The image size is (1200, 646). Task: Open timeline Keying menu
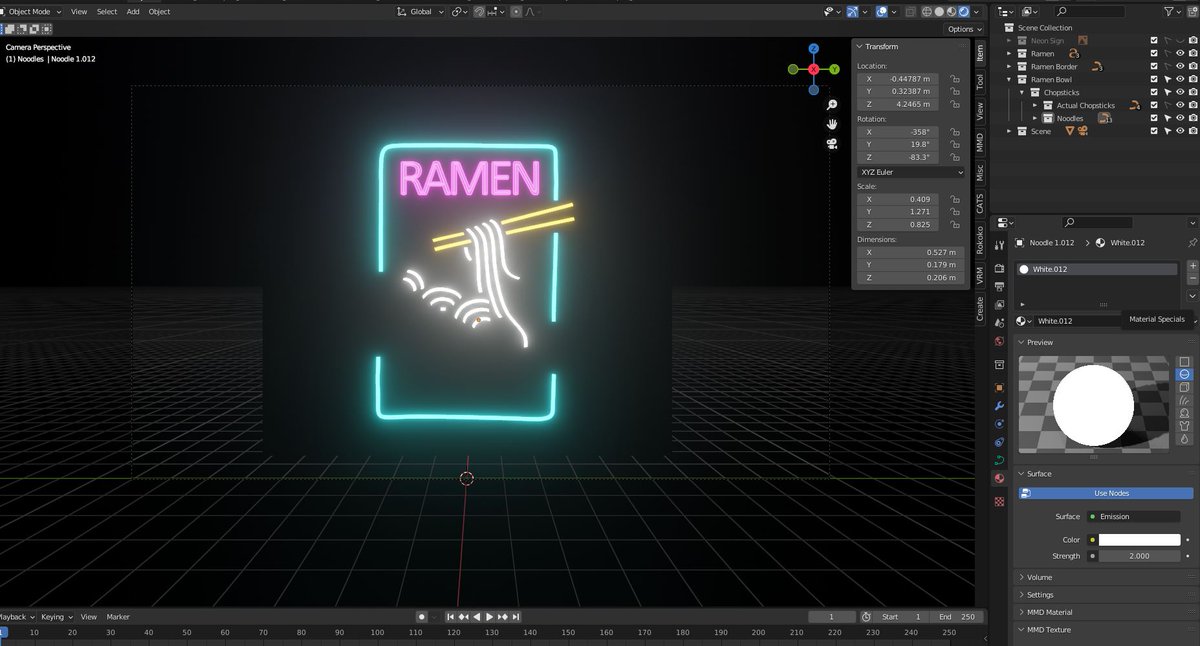[55, 617]
